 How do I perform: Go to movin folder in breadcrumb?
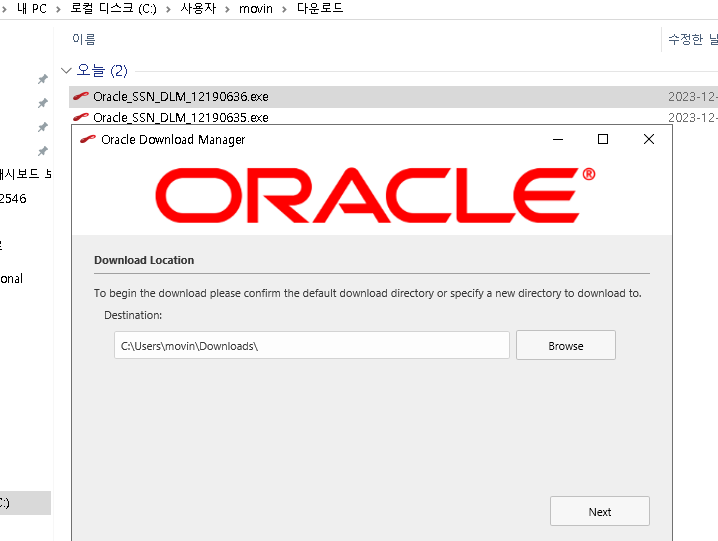[x=256, y=8]
